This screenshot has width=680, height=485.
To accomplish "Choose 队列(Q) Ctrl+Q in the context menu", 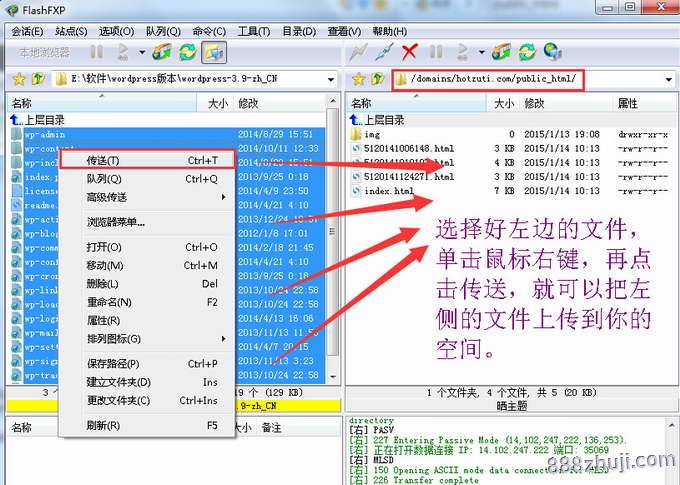I will point(147,179).
